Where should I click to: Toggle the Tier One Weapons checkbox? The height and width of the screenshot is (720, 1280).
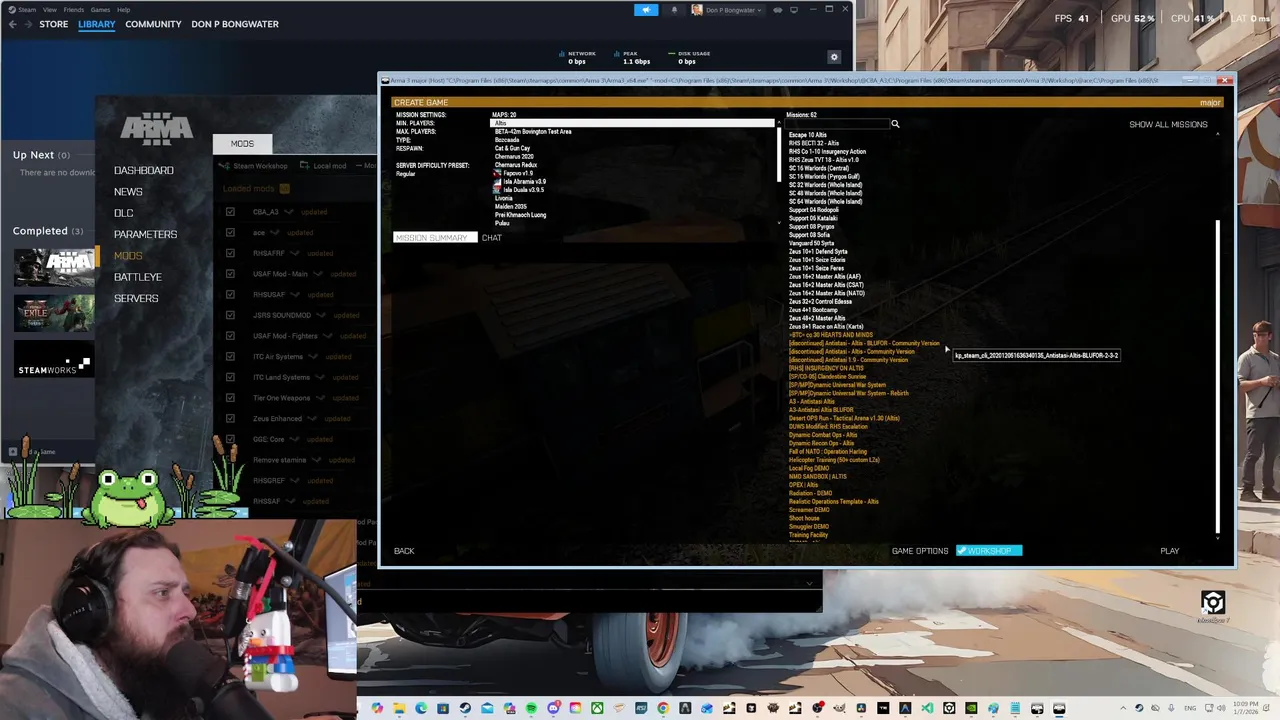(x=230, y=398)
